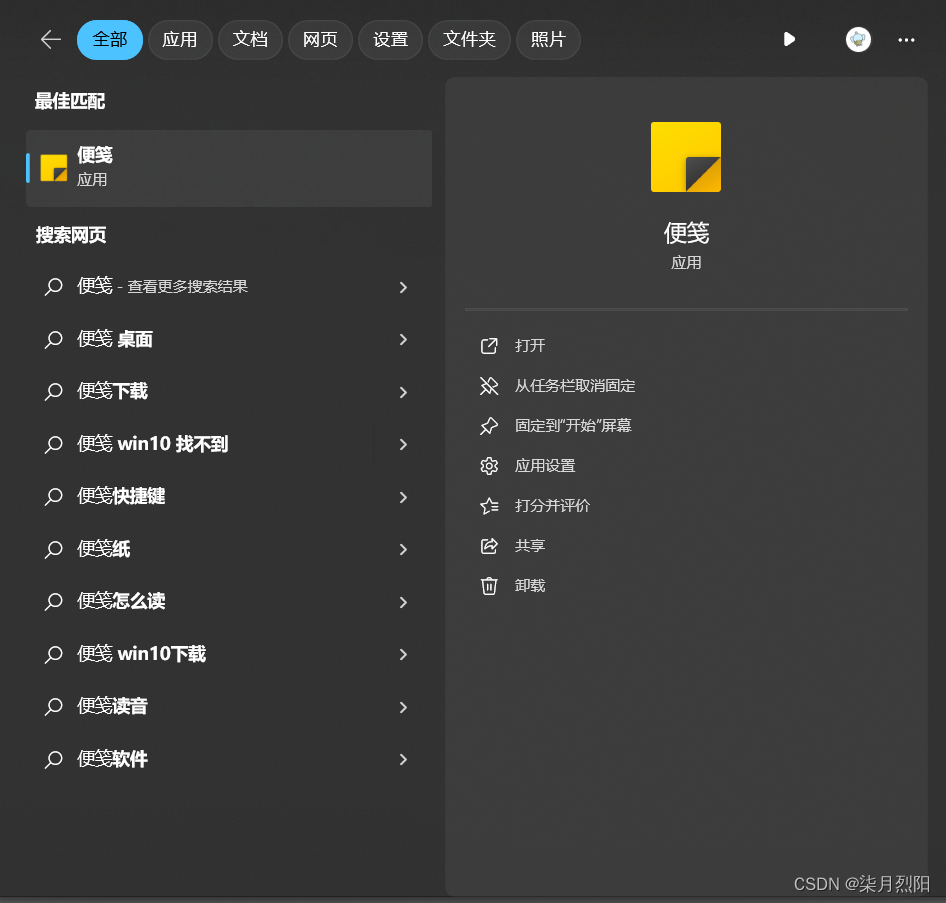Expand chevron for 便笺 win10 找不到
The image size is (946, 903).
403,445
